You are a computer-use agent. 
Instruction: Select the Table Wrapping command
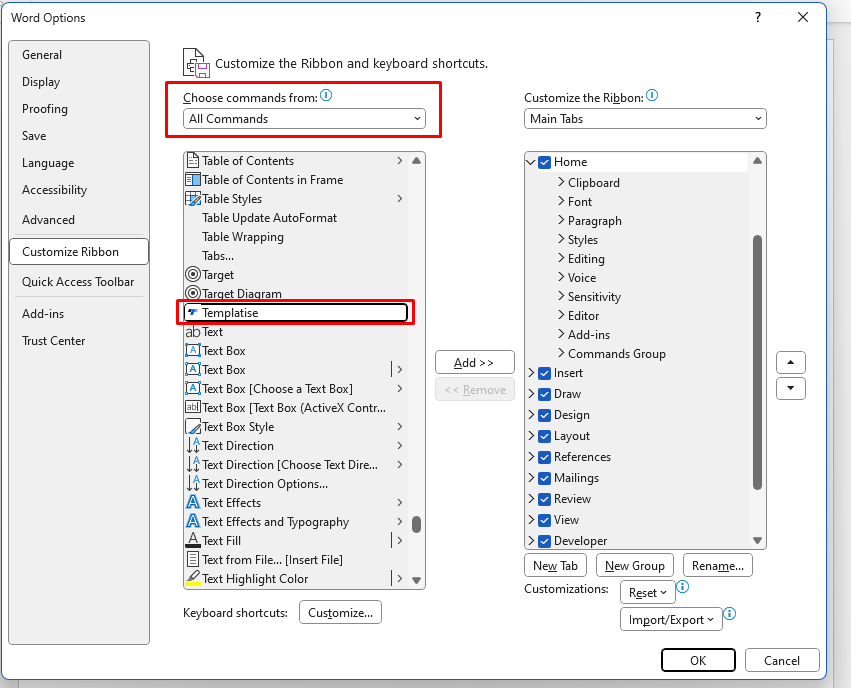click(x=243, y=237)
